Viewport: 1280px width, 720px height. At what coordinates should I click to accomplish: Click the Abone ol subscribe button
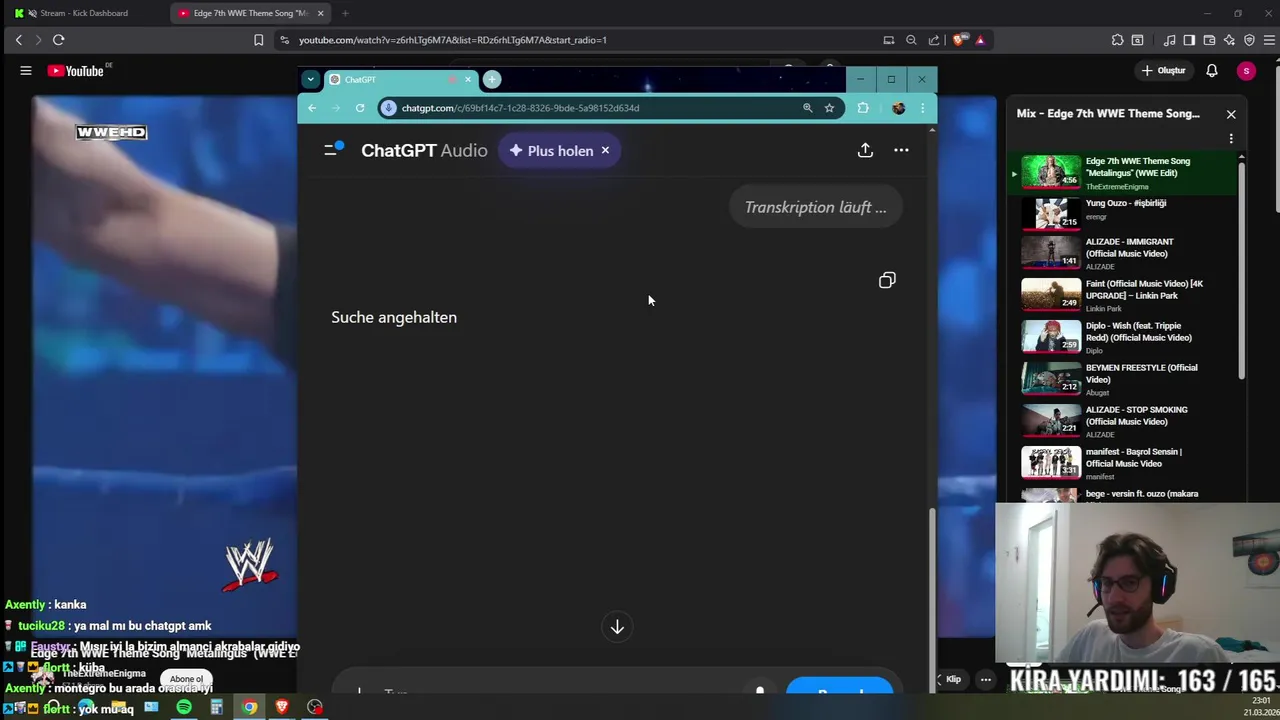coord(186,679)
